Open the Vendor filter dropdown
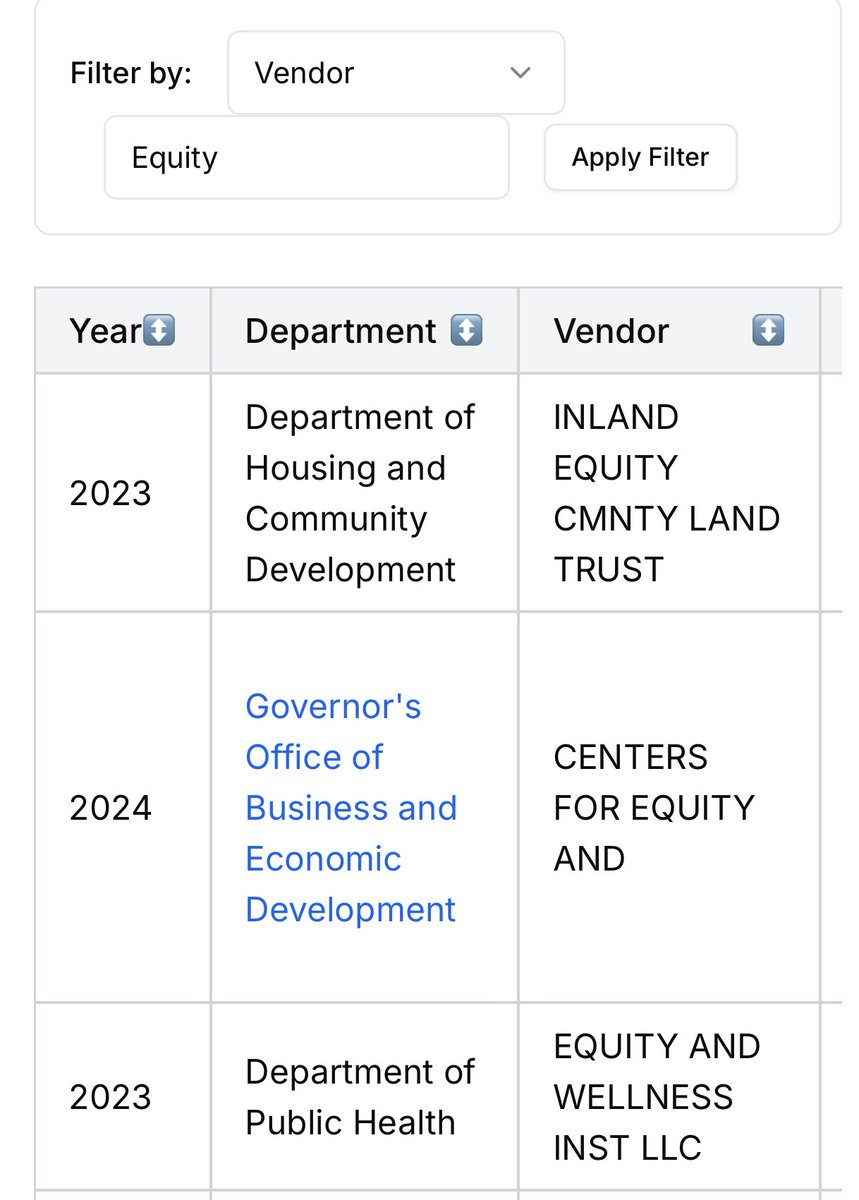The image size is (859, 1200). coord(396,73)
